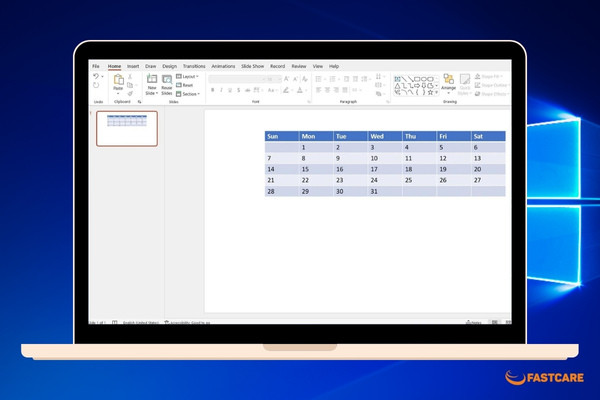Toggle Strikethrough formatting

click(248, 90)
